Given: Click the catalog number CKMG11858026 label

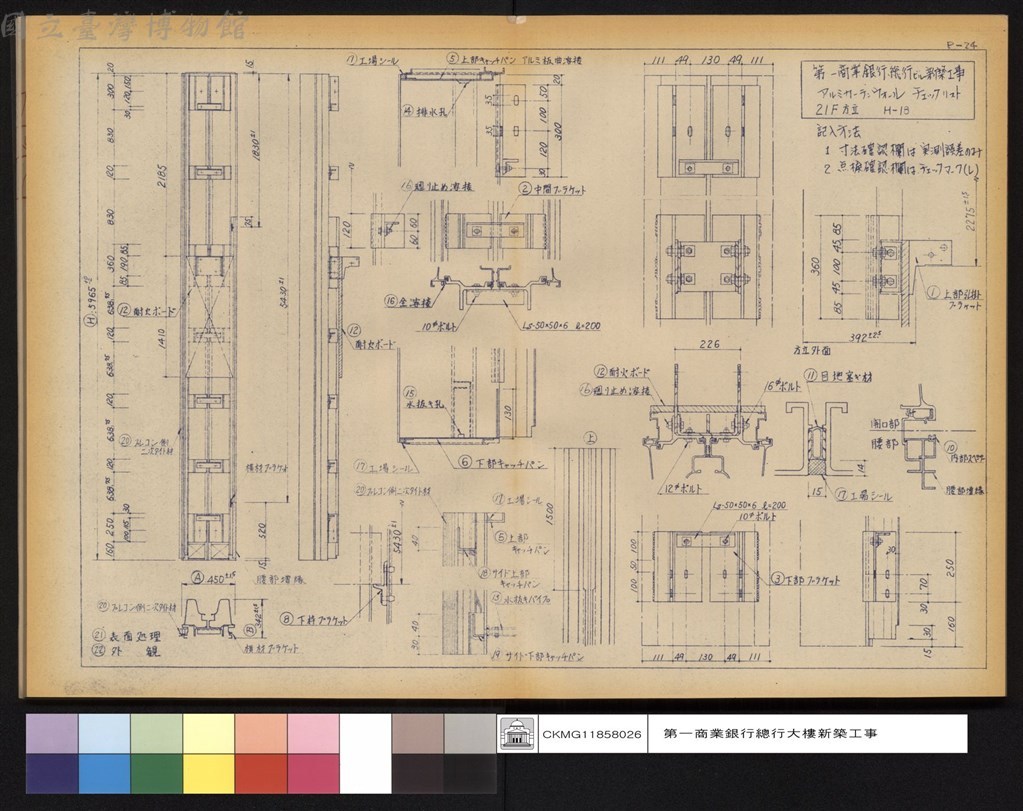Looking at the screenshot, I should click(x=592, y=734).
